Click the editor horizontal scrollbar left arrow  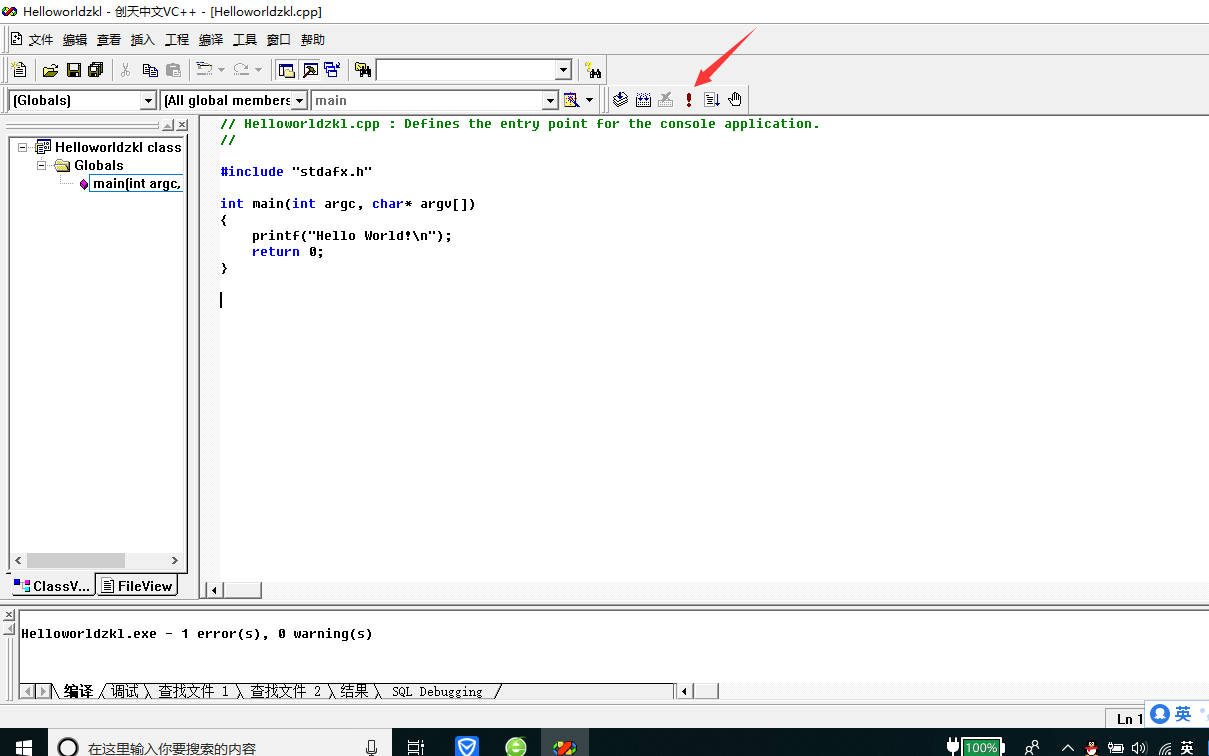point(214,590)
